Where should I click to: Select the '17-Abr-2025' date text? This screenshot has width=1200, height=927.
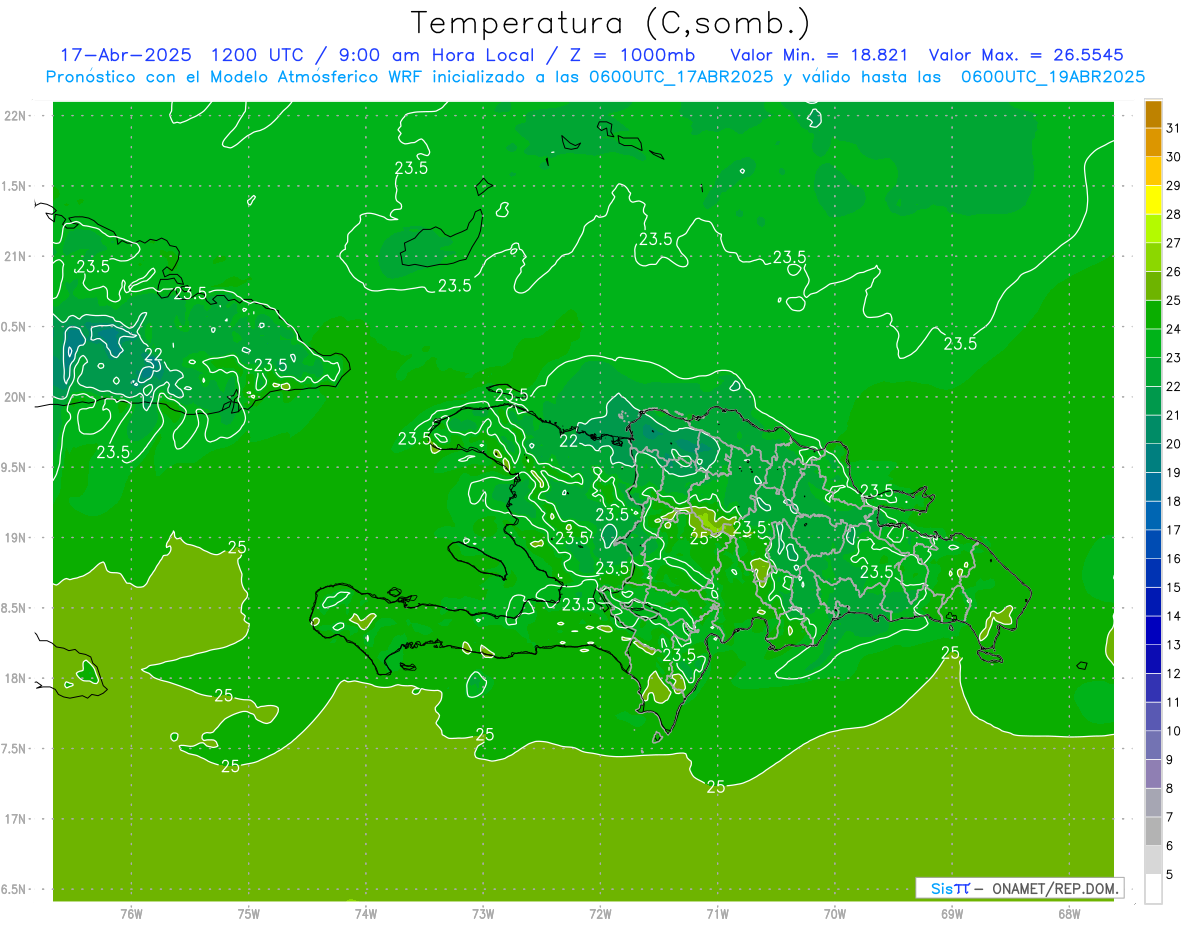click(127, 55)
